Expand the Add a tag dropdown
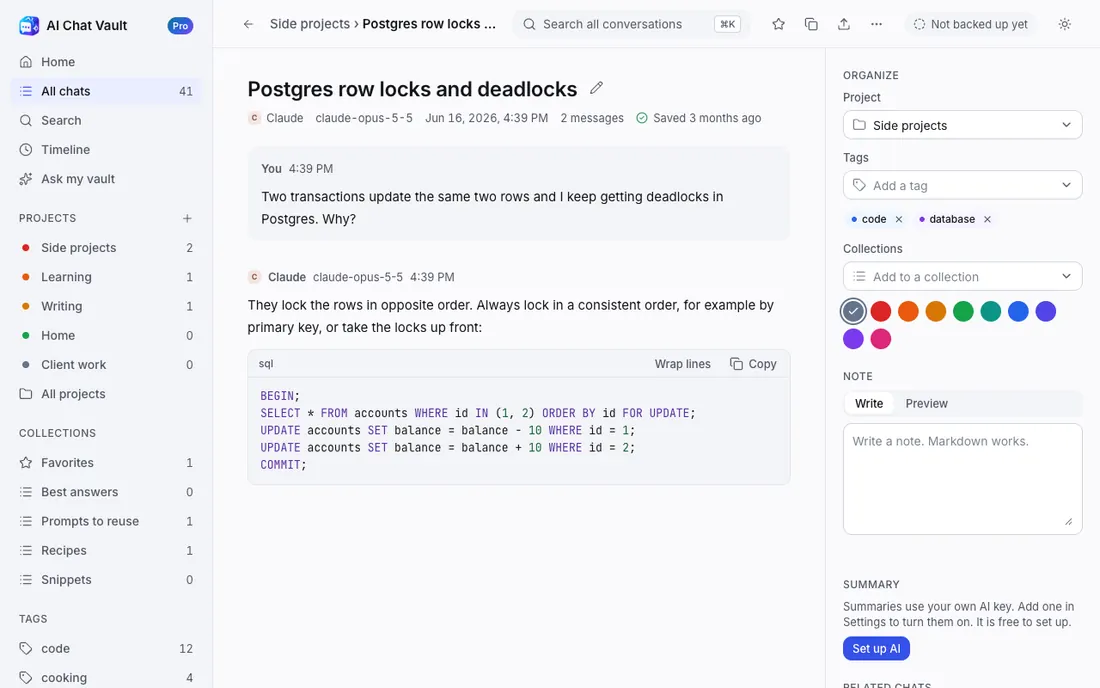 tap(962, 185)
